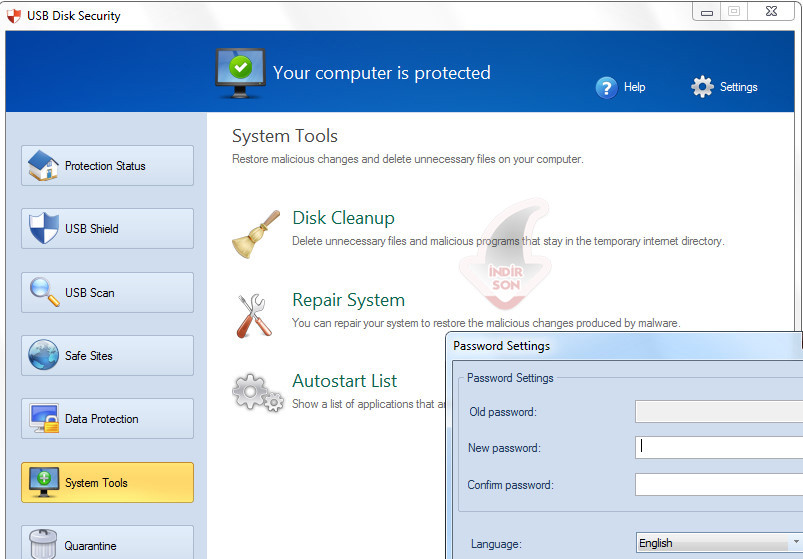Image resolution: width=803 pixels, height=559 pixels.
Task: Open the Protection Status section
Action: (108, 165)
